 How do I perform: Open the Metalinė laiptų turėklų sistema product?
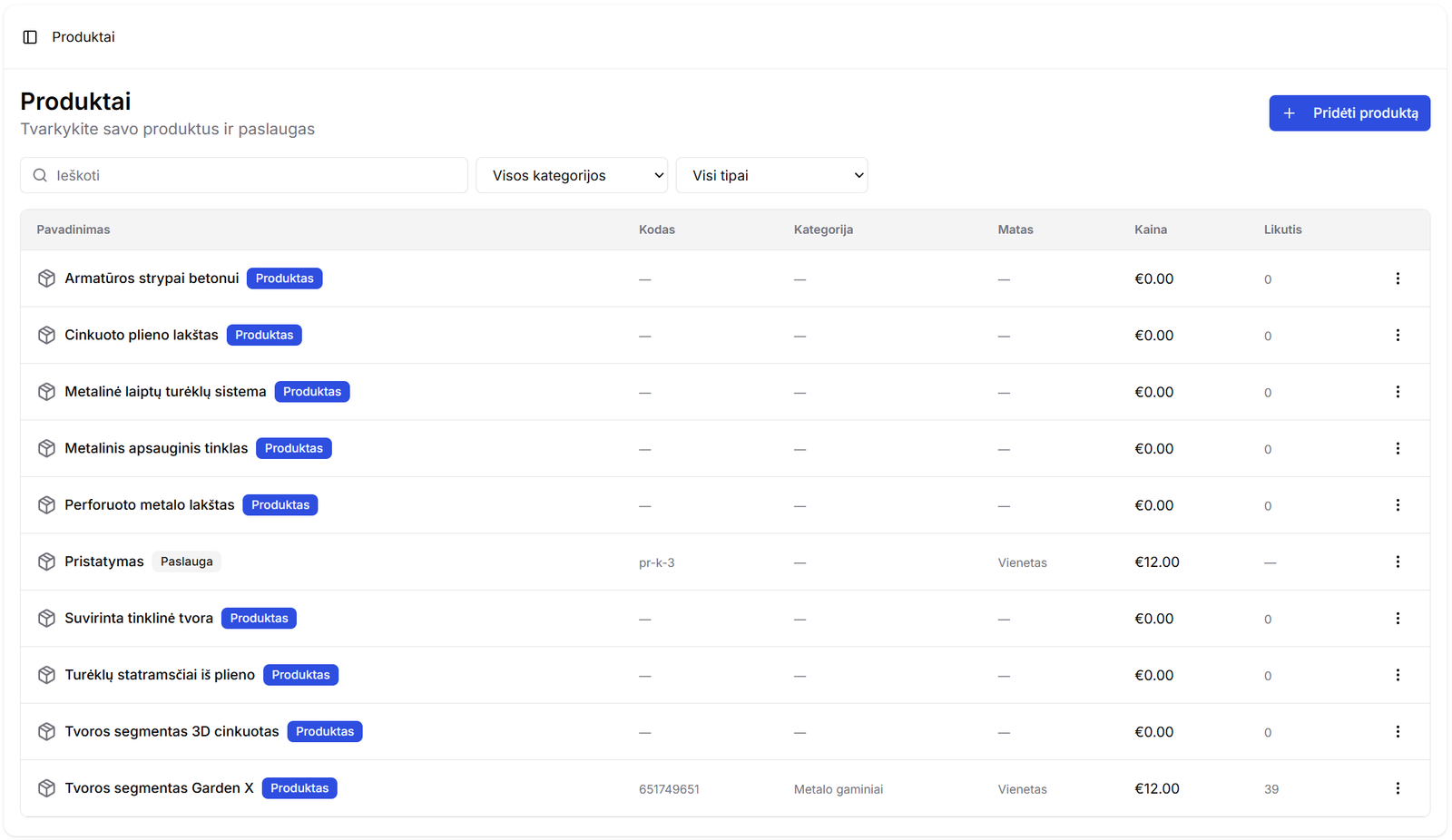tap(165, 392)
